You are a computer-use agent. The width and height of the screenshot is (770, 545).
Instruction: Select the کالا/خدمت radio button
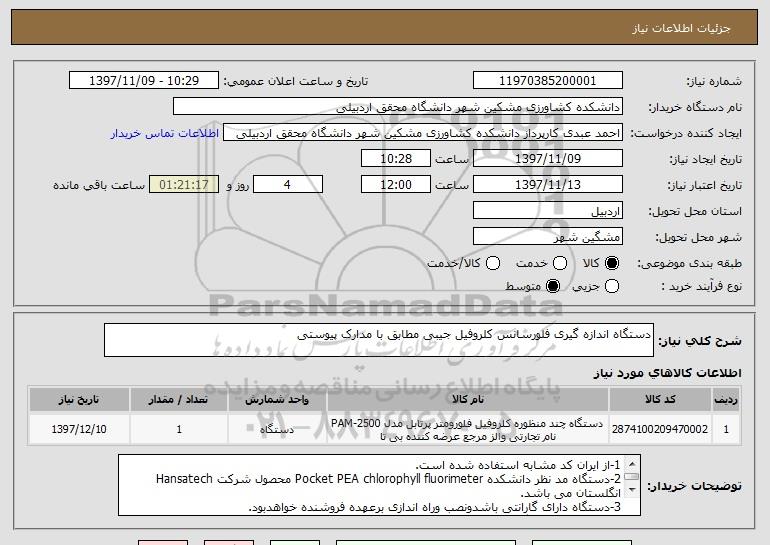(493, 264)
